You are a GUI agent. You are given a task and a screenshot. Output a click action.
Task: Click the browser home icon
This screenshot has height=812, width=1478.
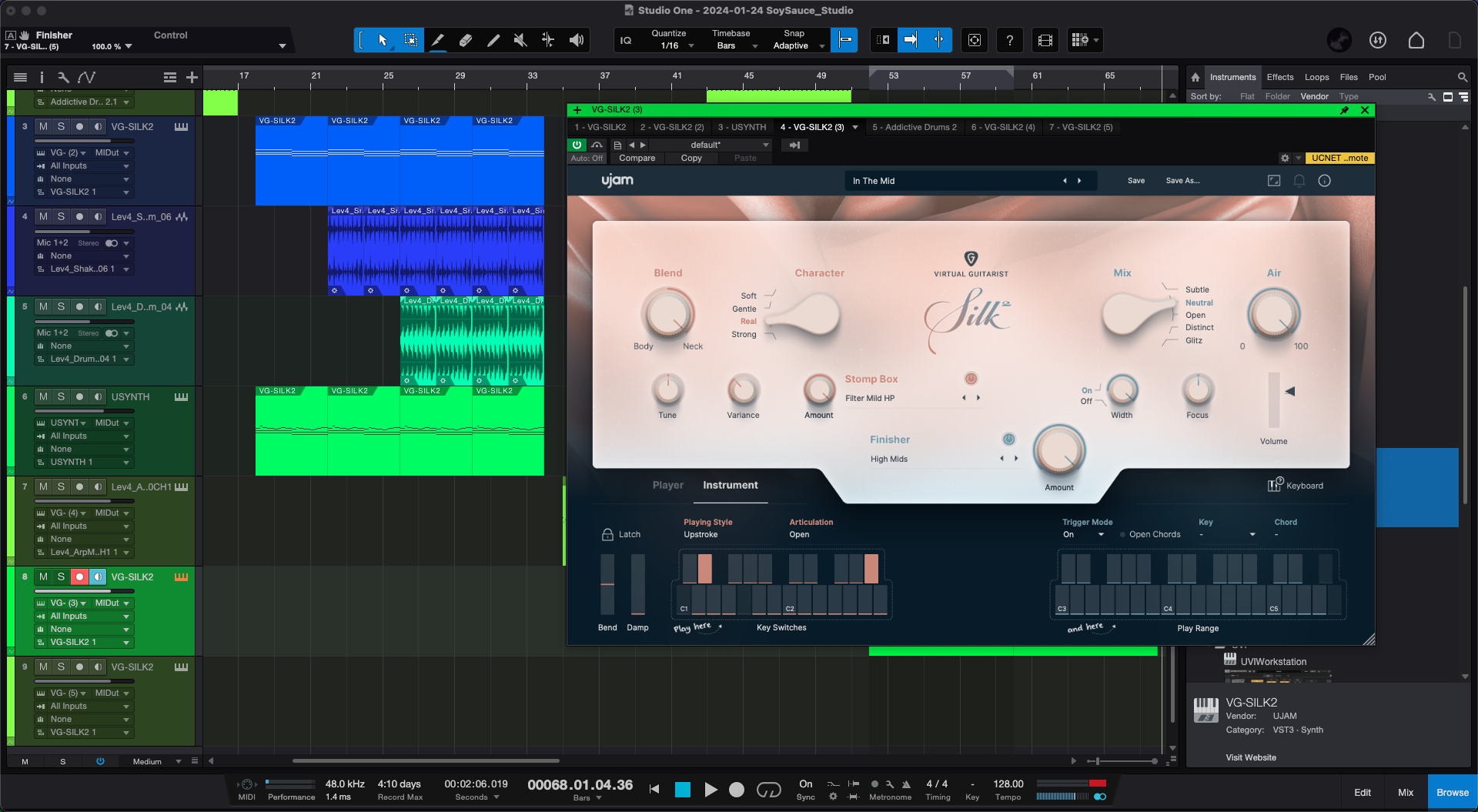[1195, 77]
